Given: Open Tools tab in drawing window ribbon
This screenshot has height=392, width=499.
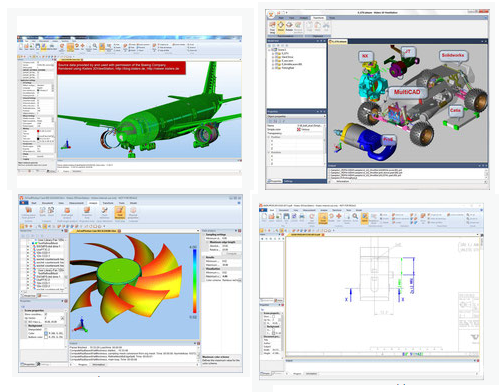Looking at the screenshot, I should click(x=349, y=210).
